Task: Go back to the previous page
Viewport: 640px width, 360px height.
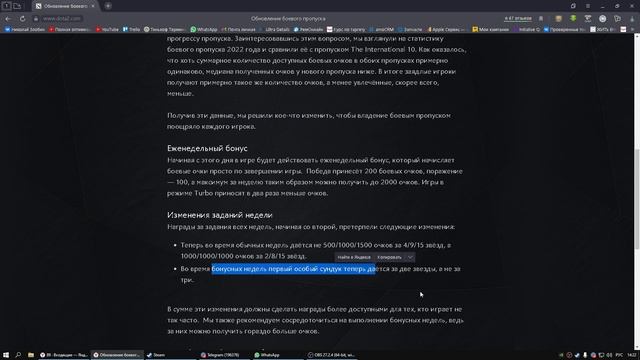Action: click(x=8, y=19)
